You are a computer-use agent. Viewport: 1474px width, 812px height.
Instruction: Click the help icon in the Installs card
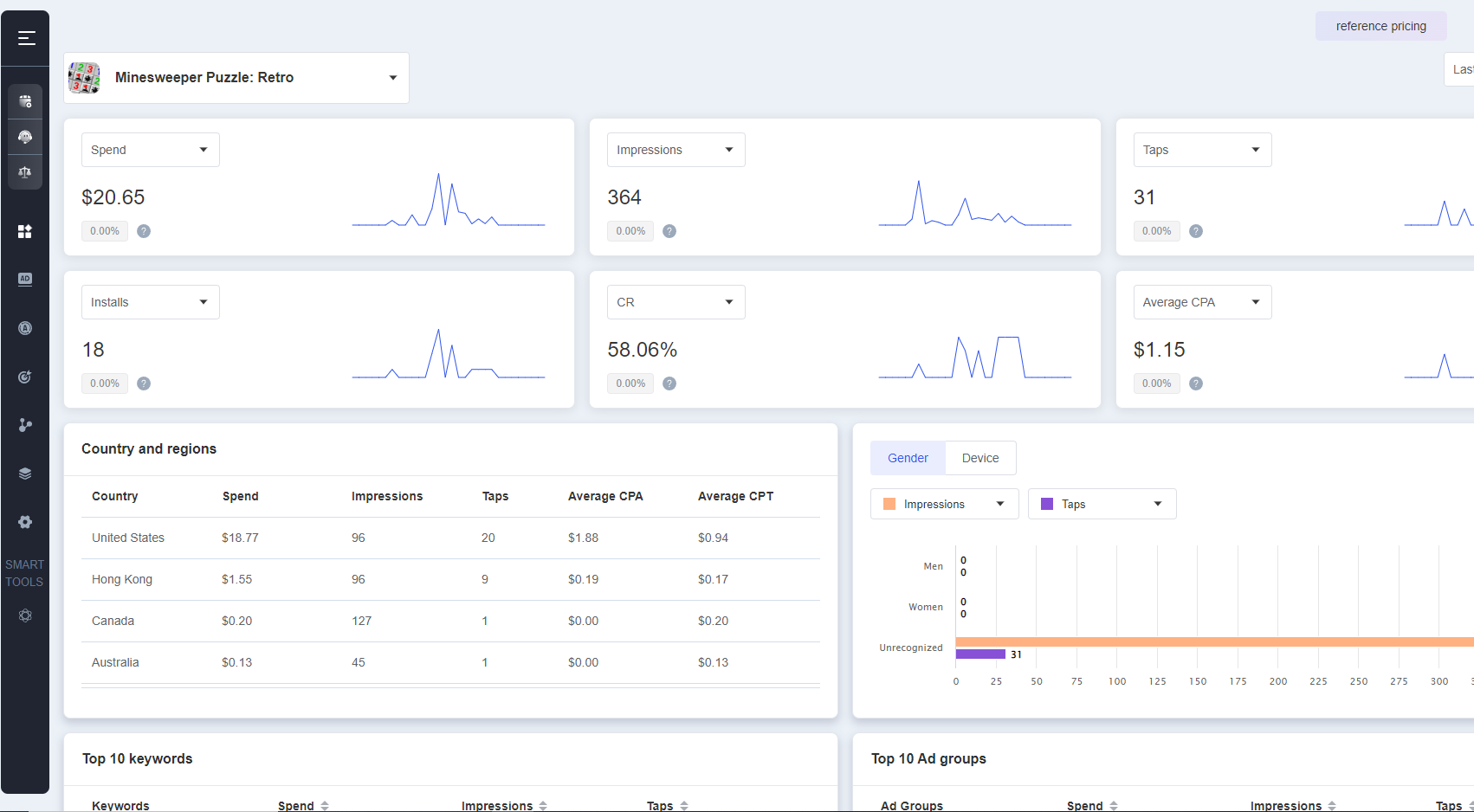click(x=144, y=383)
